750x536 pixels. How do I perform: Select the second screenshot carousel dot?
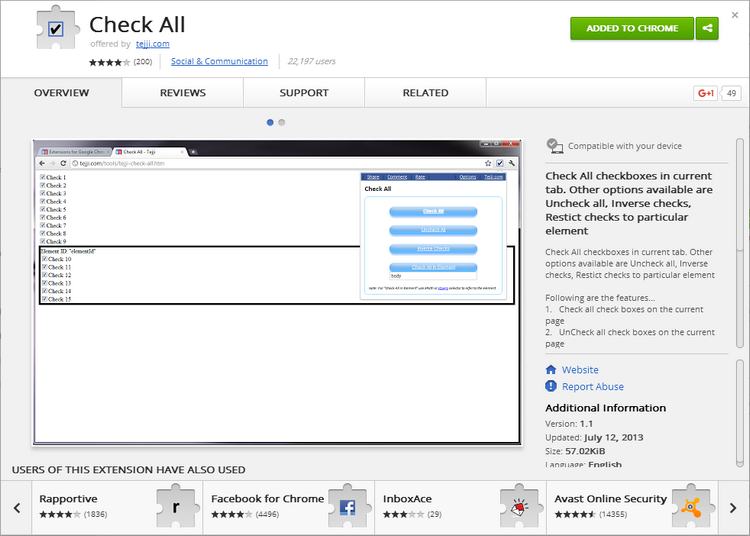tap(282, 122)
